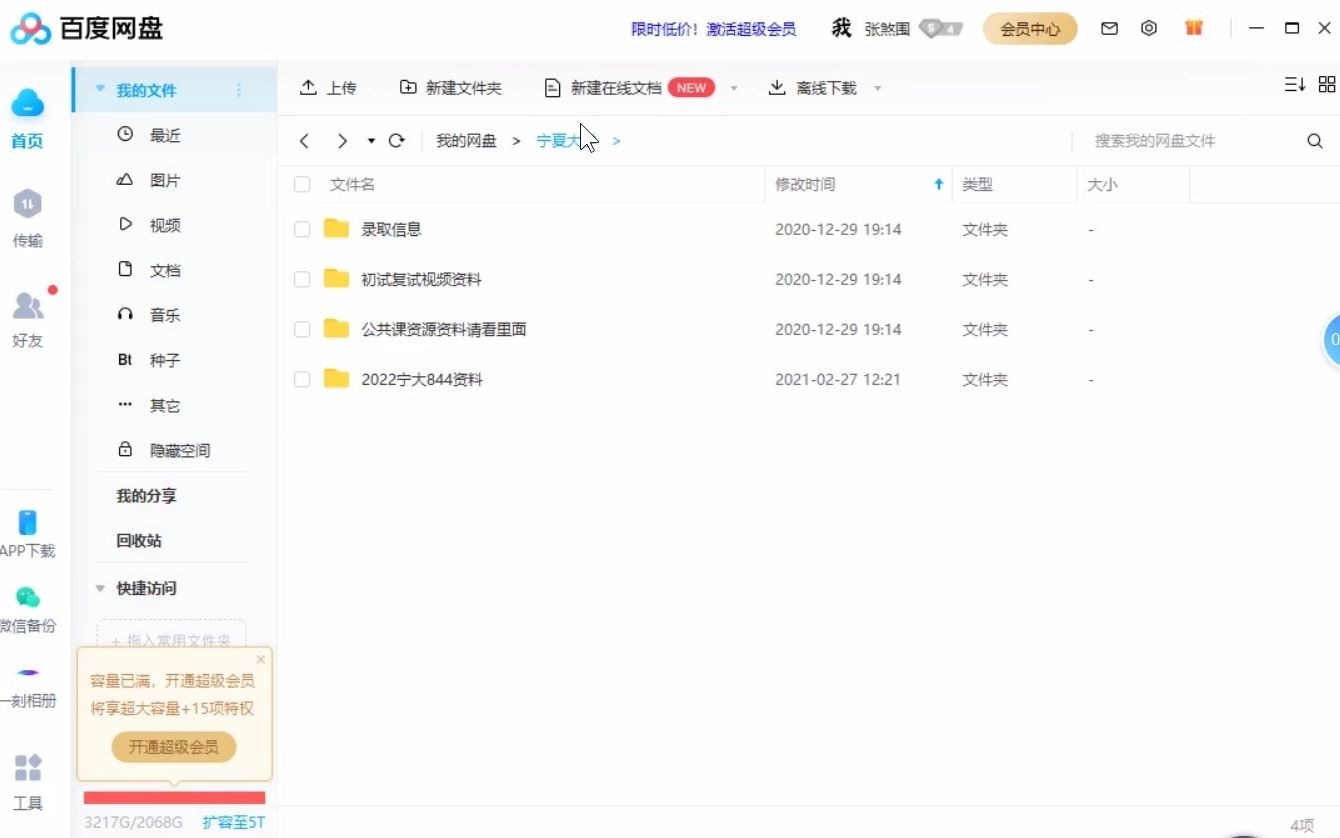This screenshot has width=1340, height=838.
Task: Open the 初试复试视频资料 folder name
Action: click(x=421, y=279)
